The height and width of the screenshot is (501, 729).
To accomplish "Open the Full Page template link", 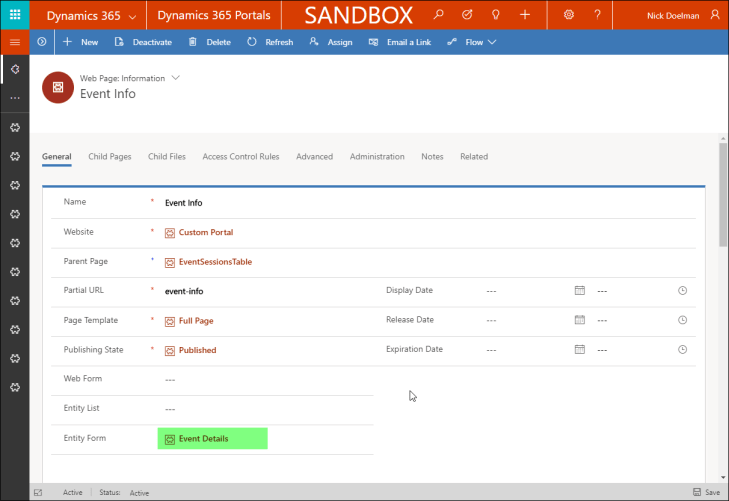I will [196, 321].
